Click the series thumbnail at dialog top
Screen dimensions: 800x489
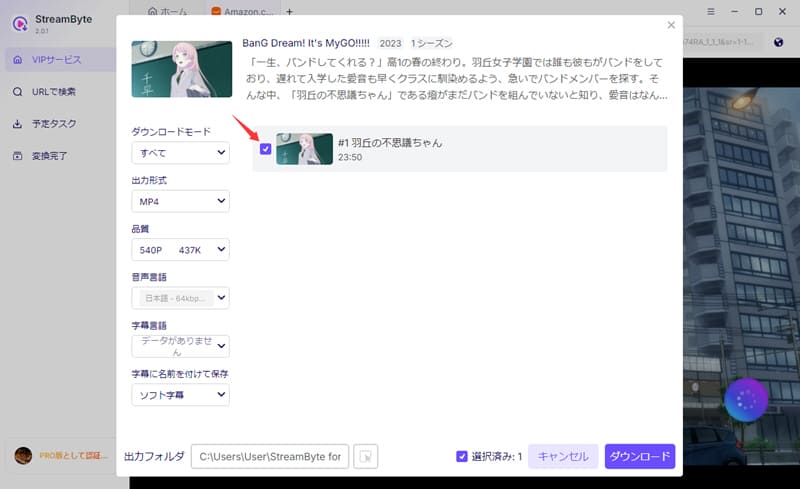click(x=182, y=69)
